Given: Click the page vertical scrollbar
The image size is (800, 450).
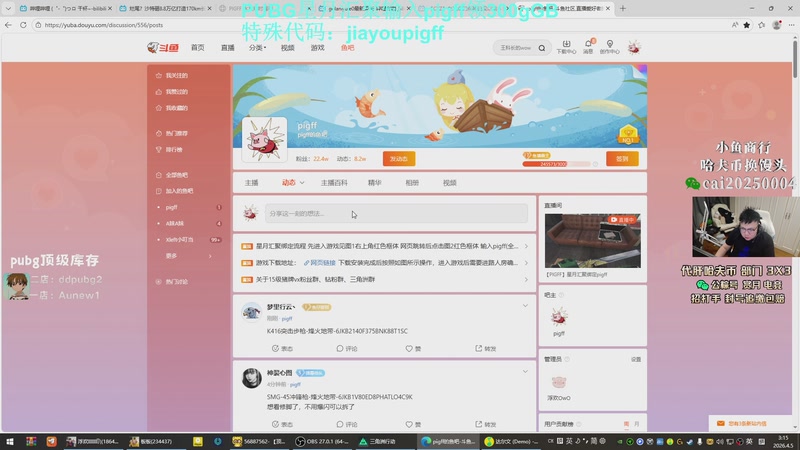Looking at the screenshot, I should [795, 59].
